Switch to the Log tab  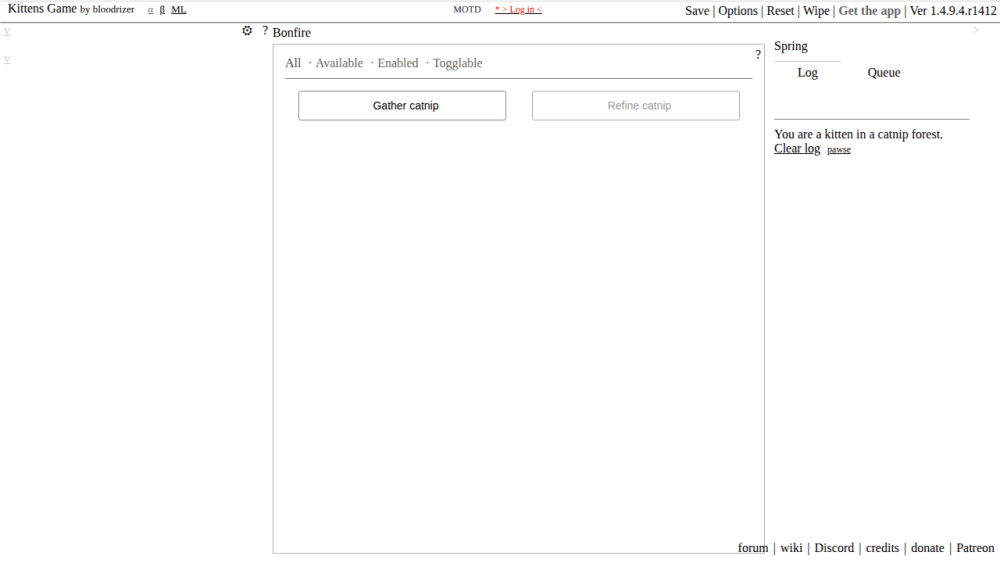coord(807,73)
